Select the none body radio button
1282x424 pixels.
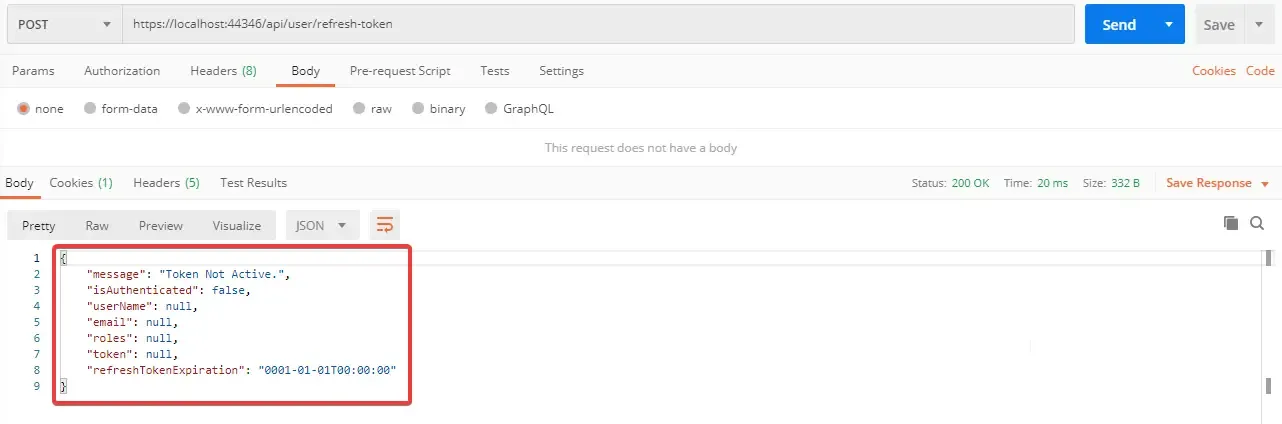tap(23, 109)
